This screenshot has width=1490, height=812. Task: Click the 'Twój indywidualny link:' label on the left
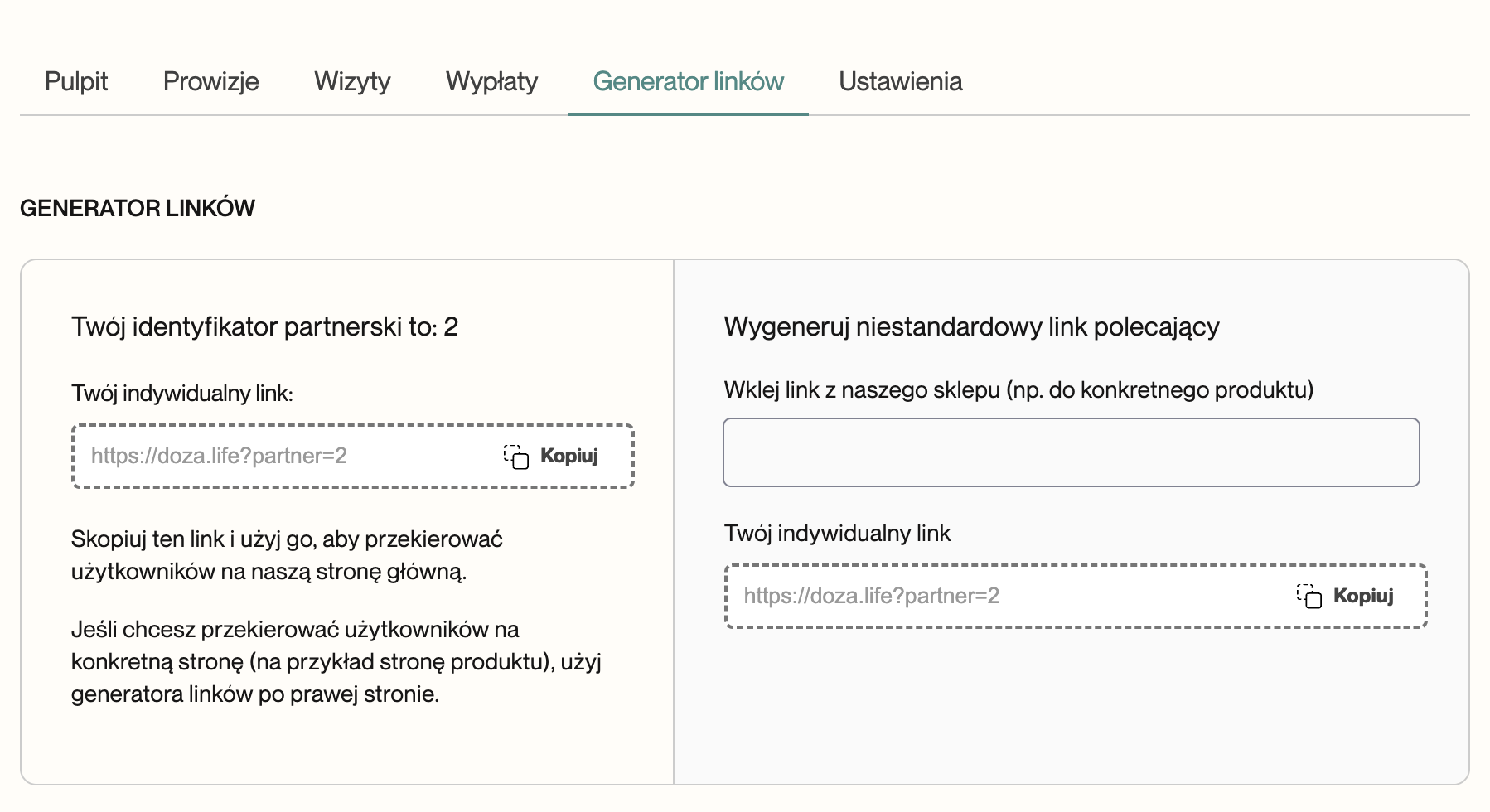coord(182,393)
